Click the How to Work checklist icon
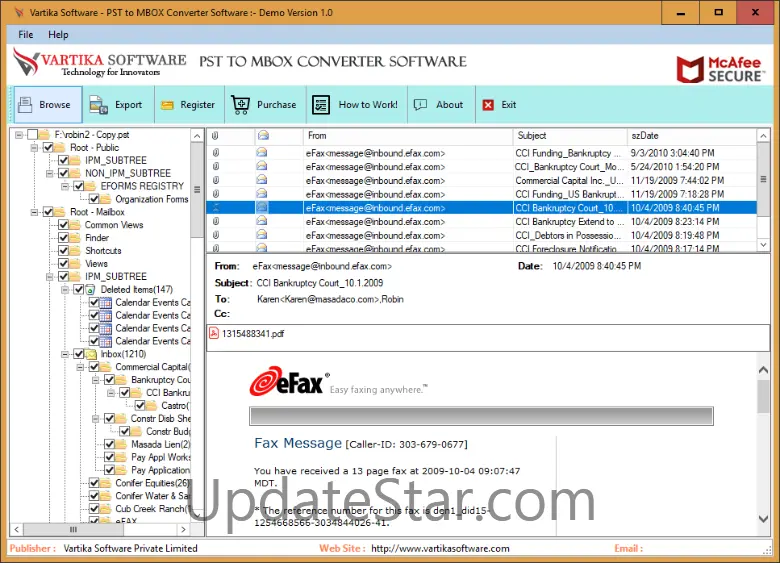The height and width of the screenshot is (563, 780). tap(321, 104)
